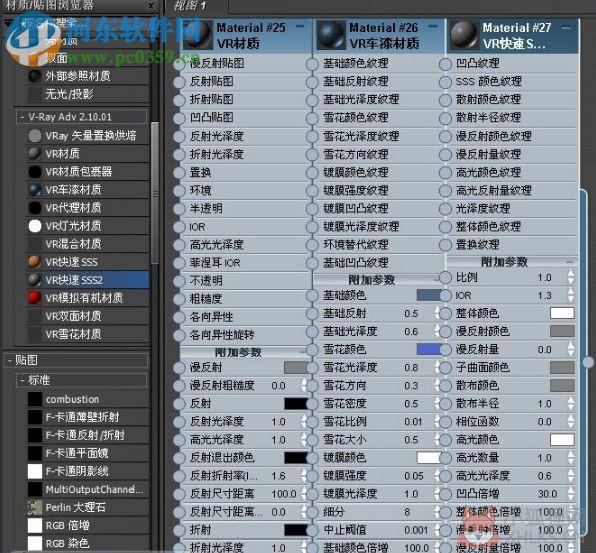Click 镀膜强度 value field 0.05

(x=414, y=475)
